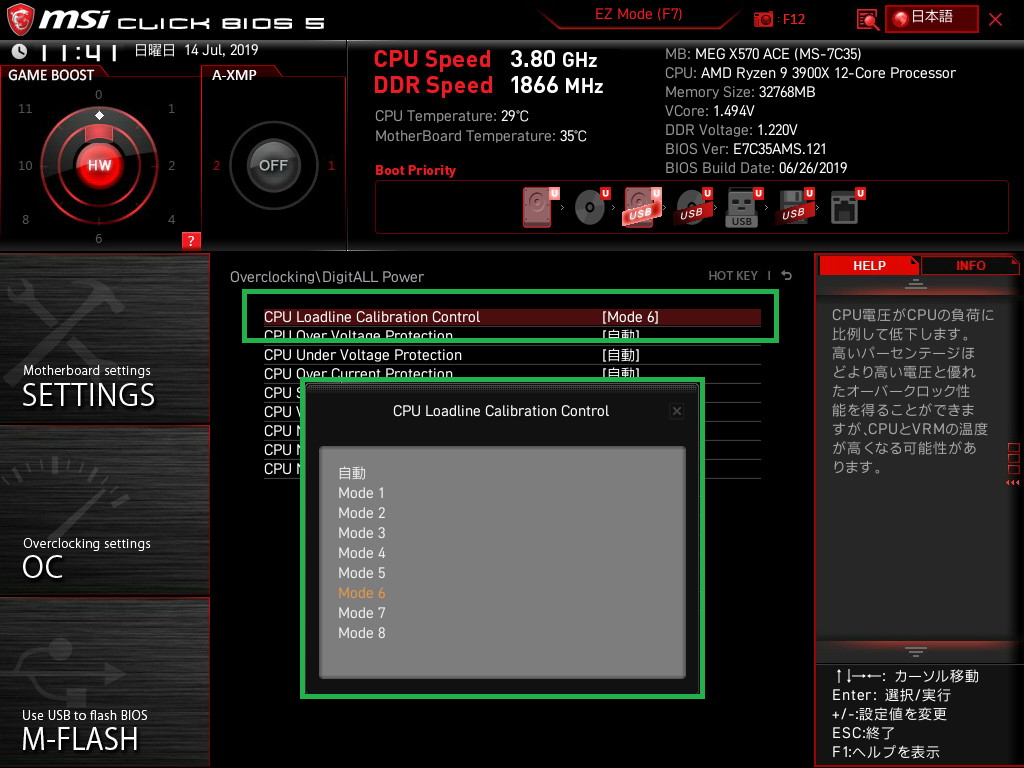Viewport: 1024px width, 768px height.
Task: Open CPU Over Voltage Protection setting
Action: pyautogui.click(x=512, y=334)
